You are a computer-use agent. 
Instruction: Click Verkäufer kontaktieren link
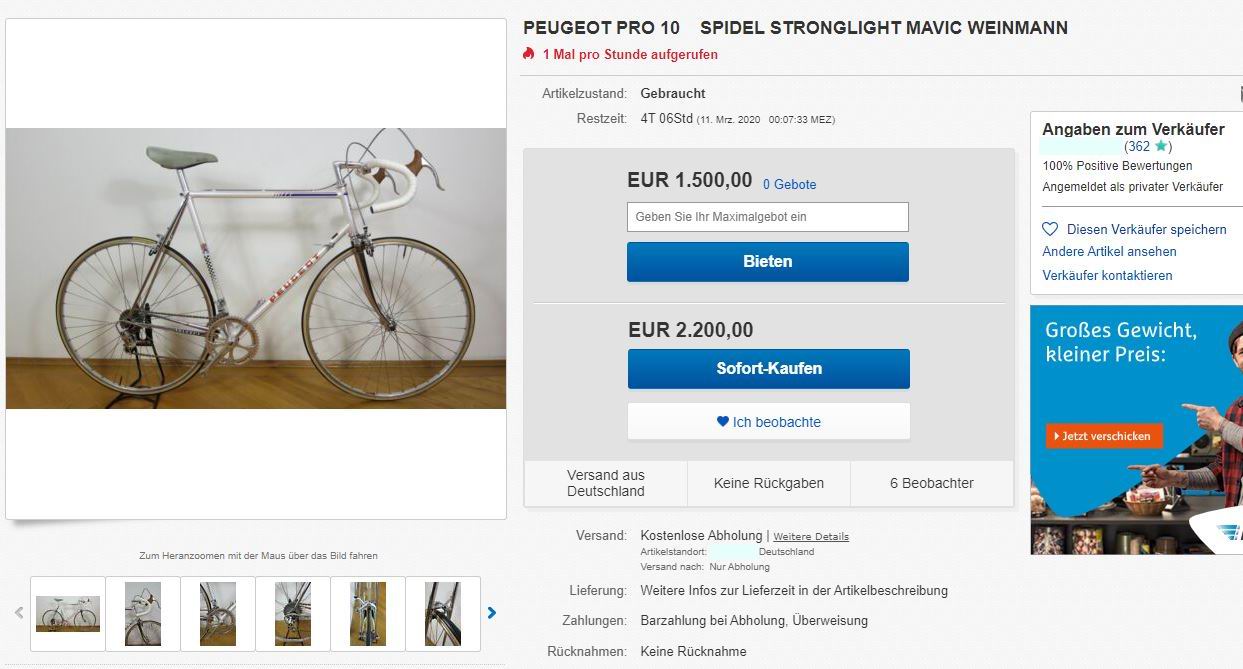pos(1107,275)
